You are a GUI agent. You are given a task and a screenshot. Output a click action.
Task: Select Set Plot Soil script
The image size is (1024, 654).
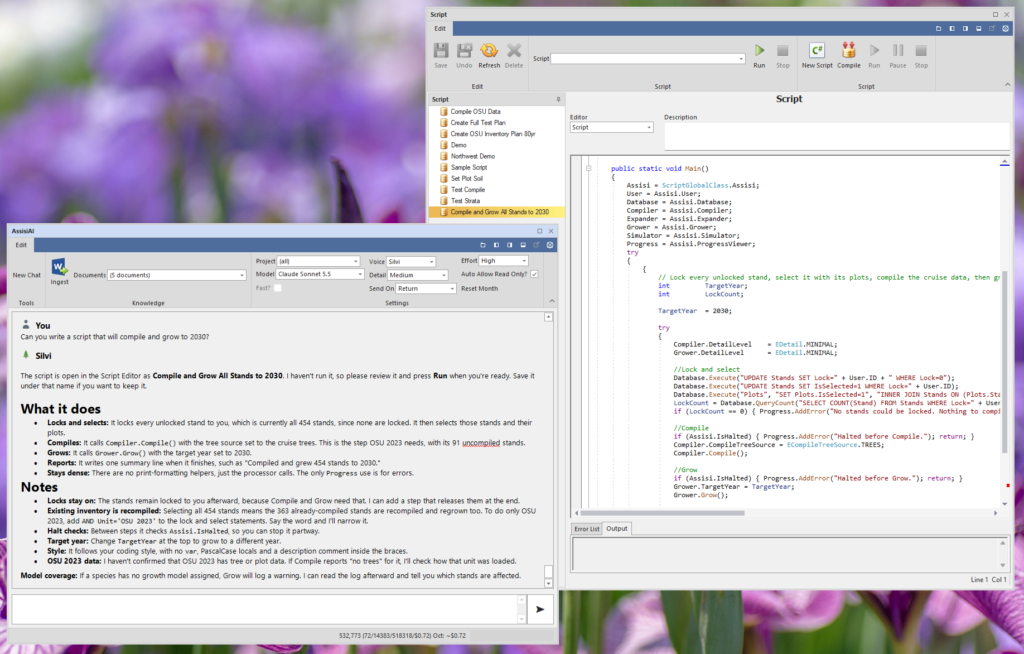pos(466,178)
